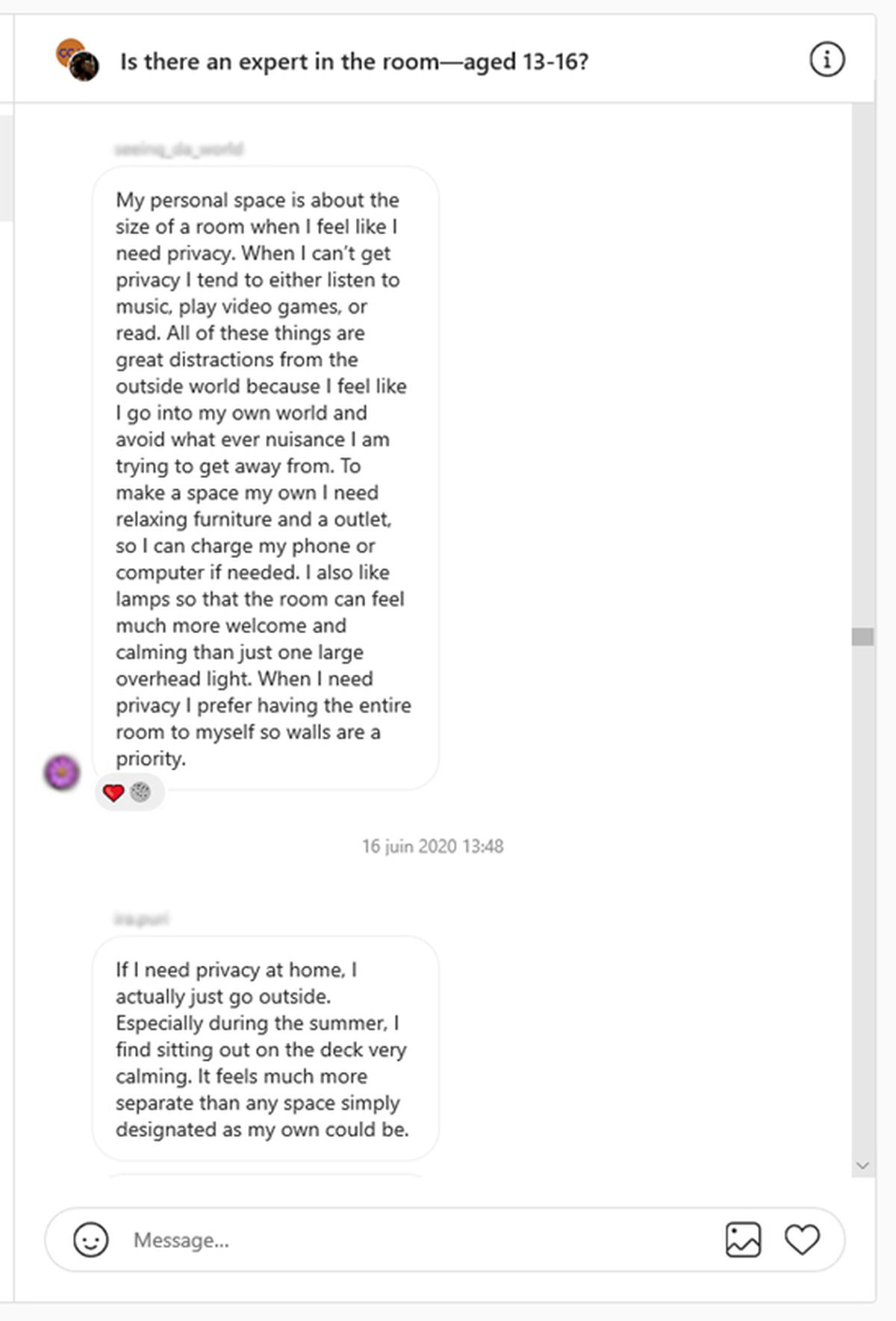The image size is (896, 1321).
Task: Click the group chat avatar in header
Action: [78, 60]
